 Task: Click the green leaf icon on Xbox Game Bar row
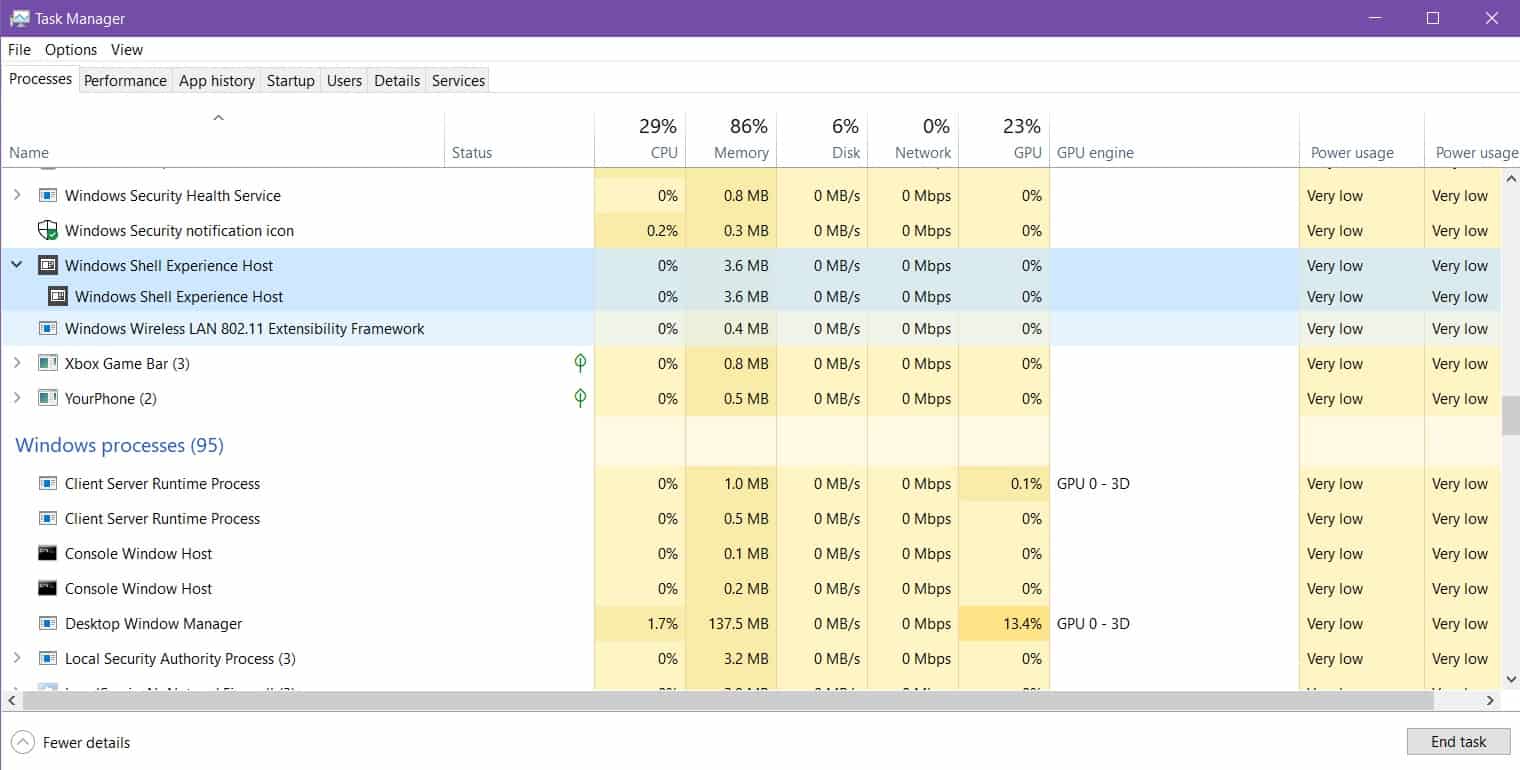[x=580, y=363]
